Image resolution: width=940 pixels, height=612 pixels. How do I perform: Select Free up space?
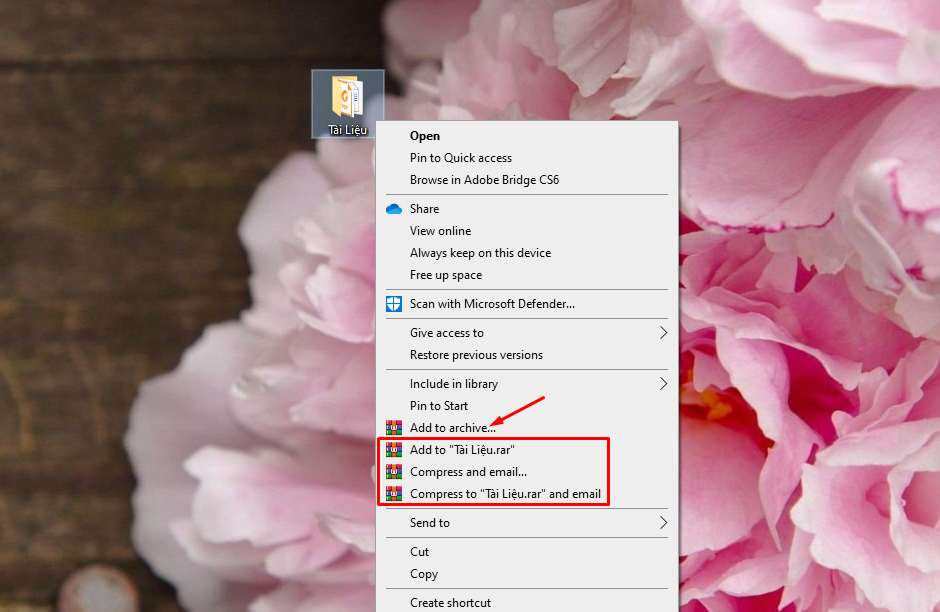[x=446, y=275]
